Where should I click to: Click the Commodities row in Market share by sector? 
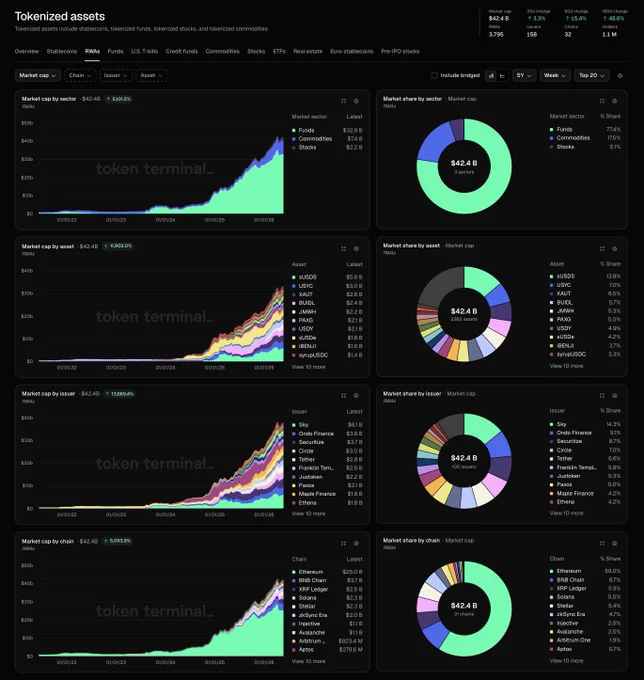(x=585, y=138)
